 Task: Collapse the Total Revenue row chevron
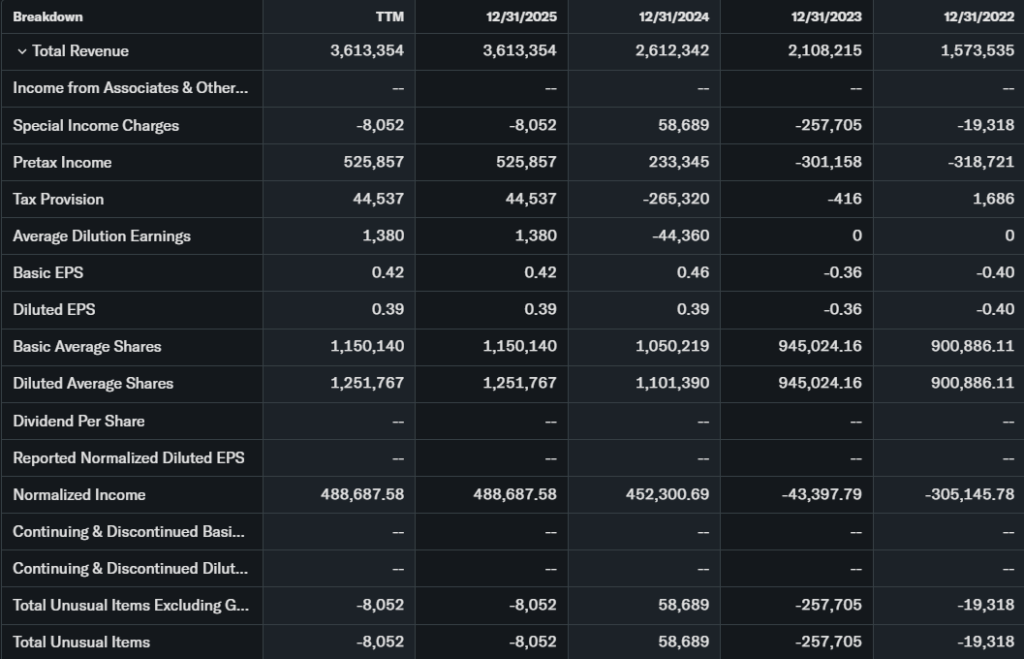(21, 51)
